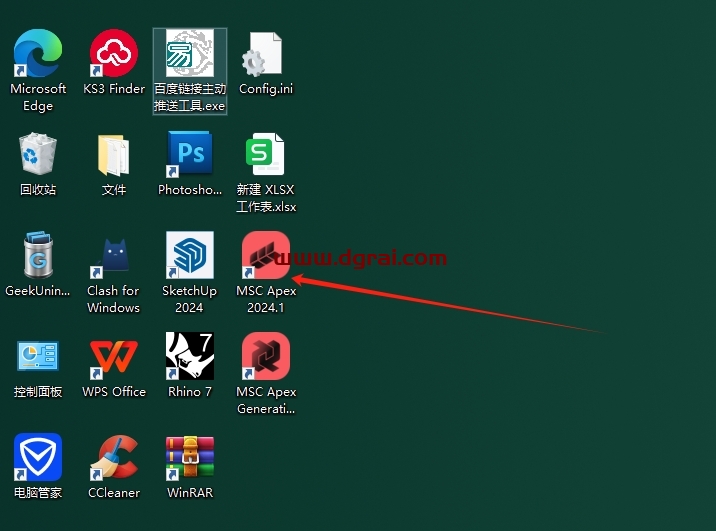Click the "SketchUp 2024" label text
The width and height of the screenshot is (716, 531).
coord(190,299)
